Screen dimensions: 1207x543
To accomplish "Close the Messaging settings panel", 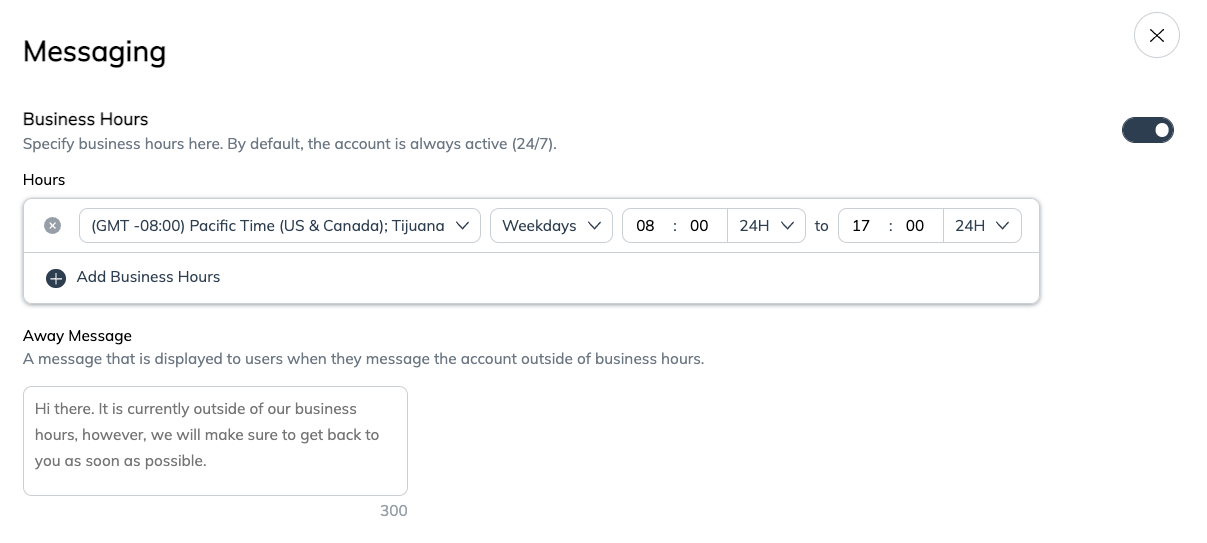I will point(1156,36).
